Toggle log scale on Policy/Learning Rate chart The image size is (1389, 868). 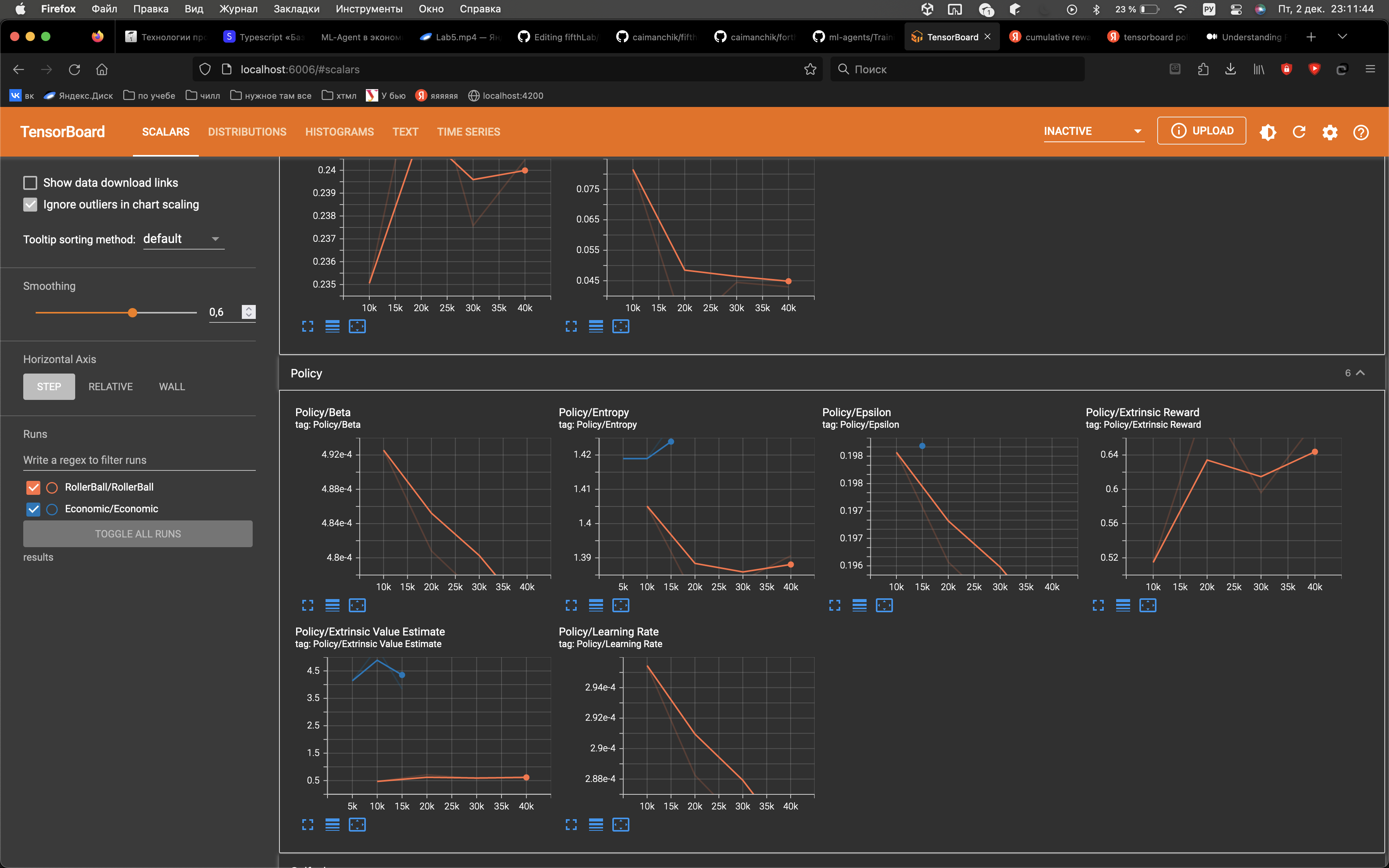point(595,824)
